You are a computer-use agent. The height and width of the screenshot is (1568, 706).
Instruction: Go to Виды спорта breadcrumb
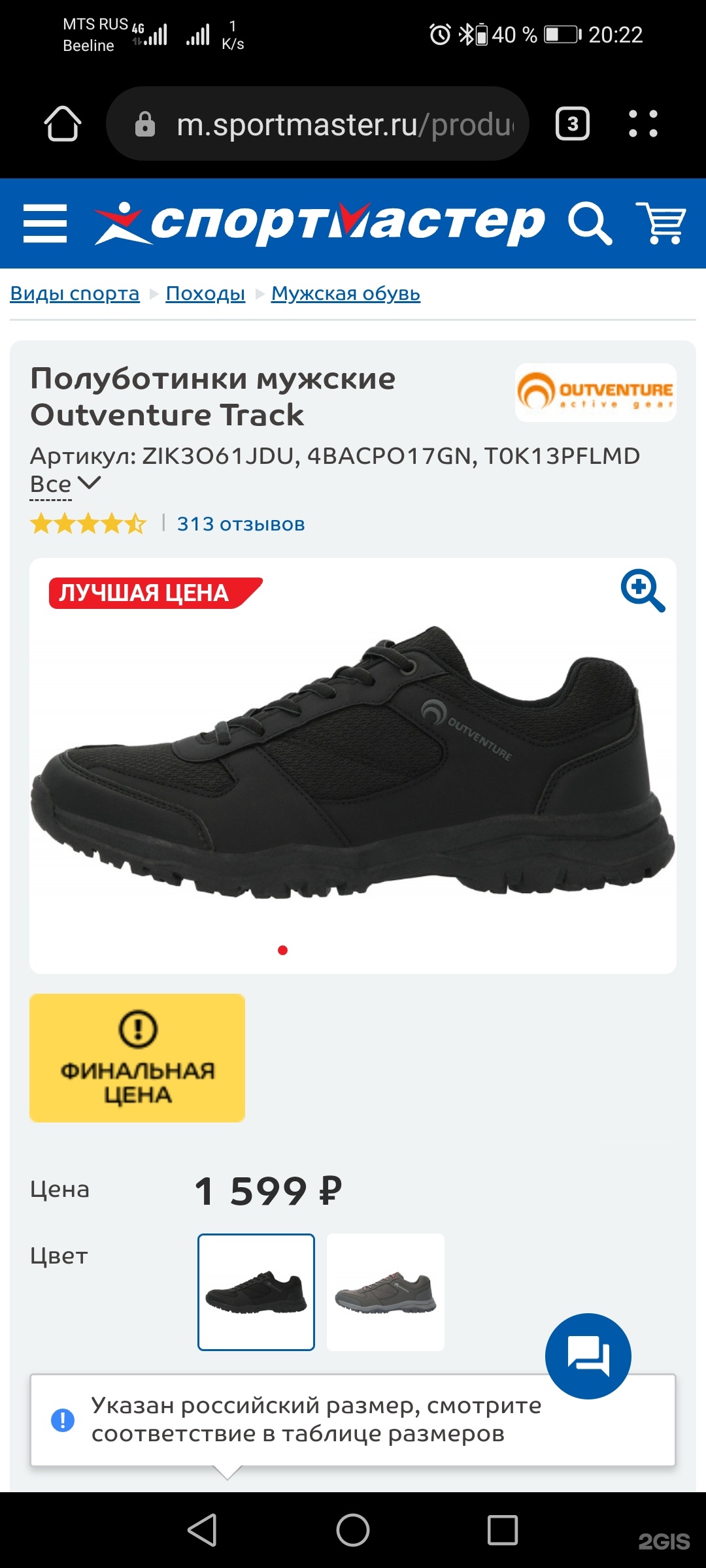click(75, 293)
